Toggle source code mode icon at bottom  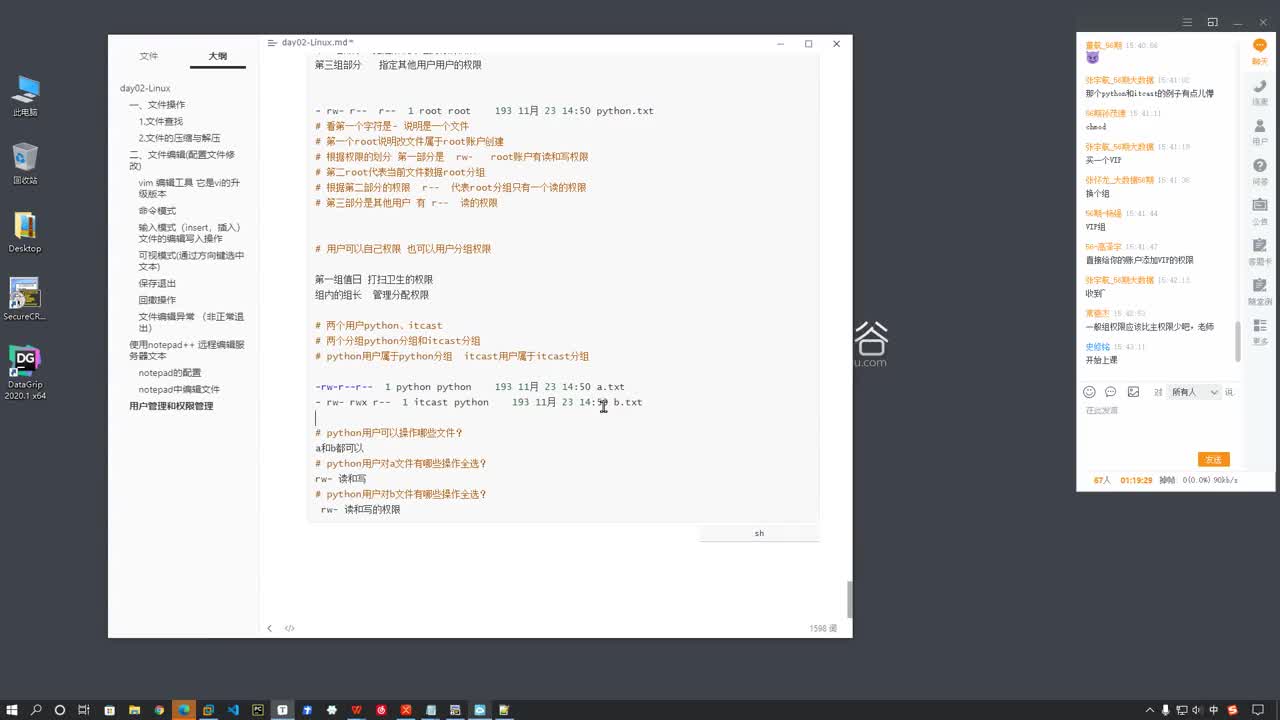click(290, 628)
